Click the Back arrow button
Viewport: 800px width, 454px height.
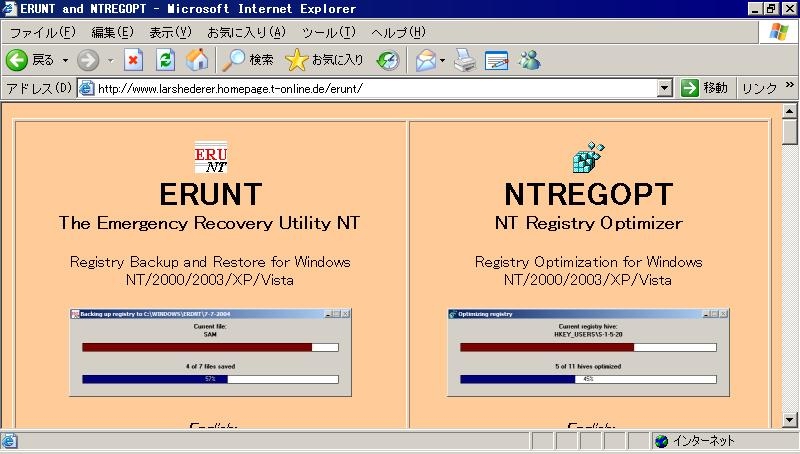click(x=17, y=60)
